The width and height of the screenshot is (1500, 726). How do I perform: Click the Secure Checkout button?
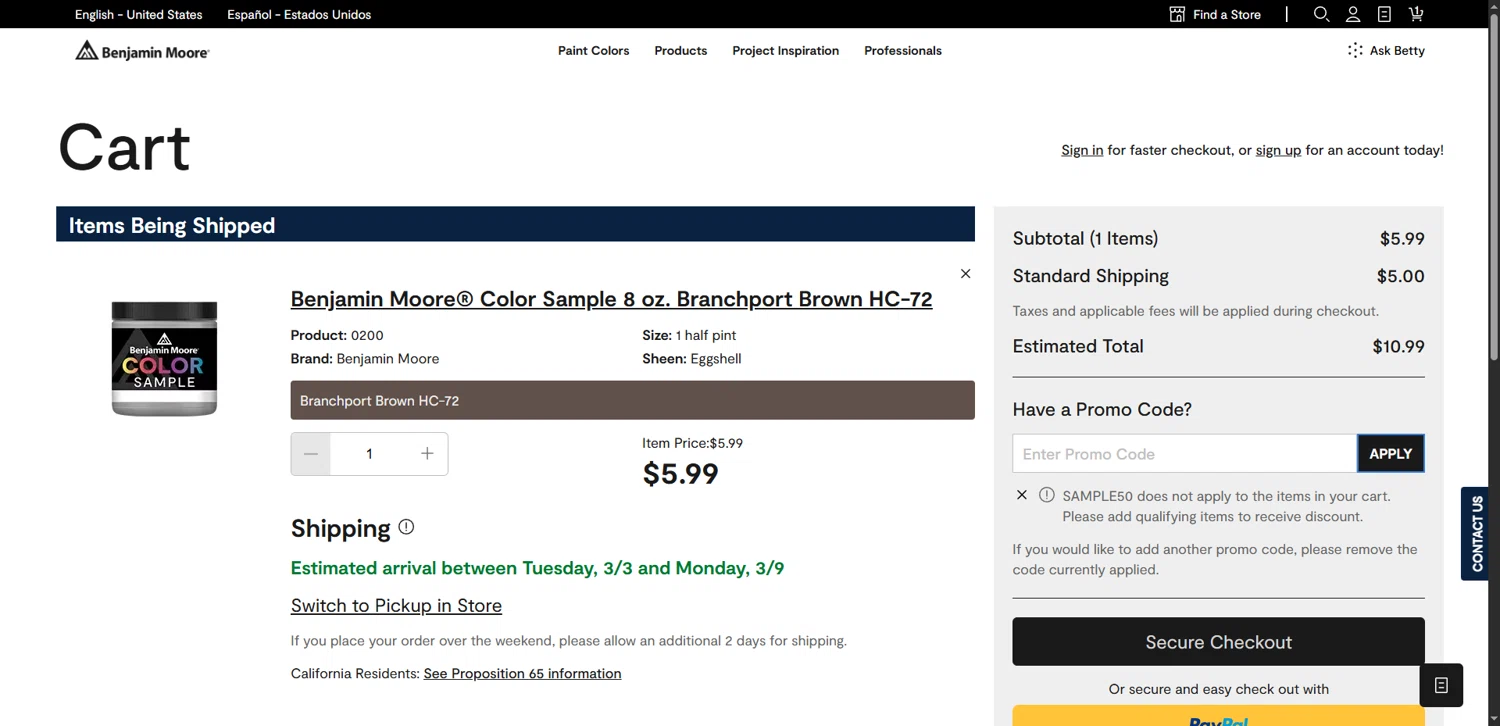pos(1218,642)
